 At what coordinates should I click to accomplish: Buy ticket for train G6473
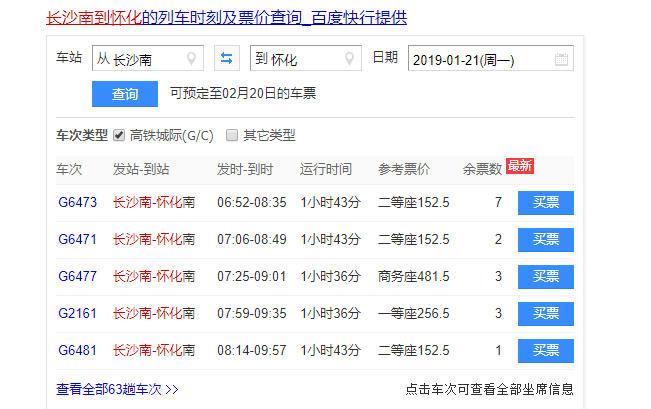coord(545,203)
